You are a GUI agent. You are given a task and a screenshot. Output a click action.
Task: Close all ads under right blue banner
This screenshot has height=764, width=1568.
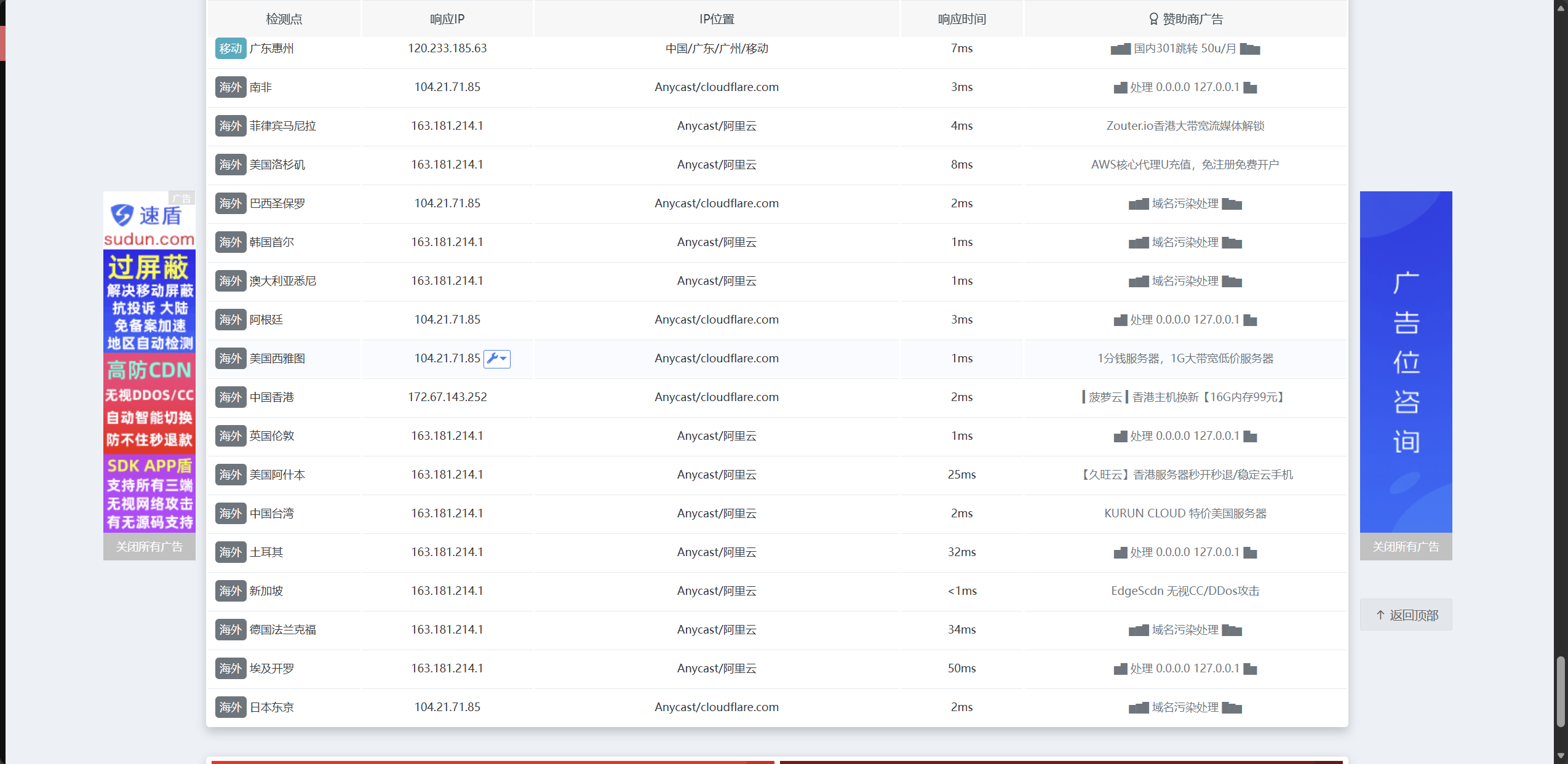click(1406, 547)
